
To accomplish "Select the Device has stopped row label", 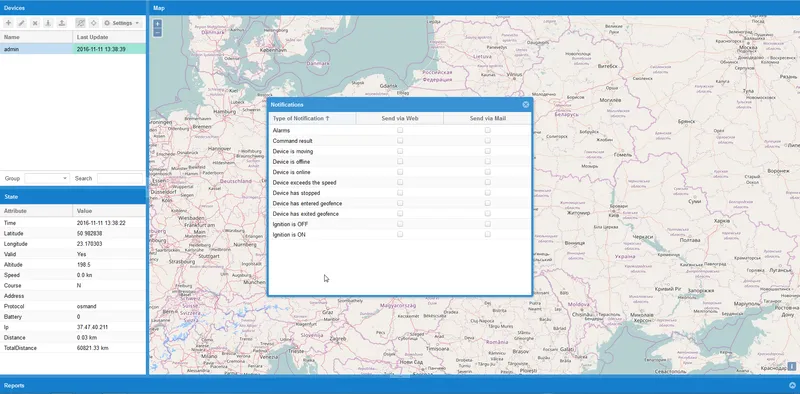I will pyautogui.click(x=296, y=193).
